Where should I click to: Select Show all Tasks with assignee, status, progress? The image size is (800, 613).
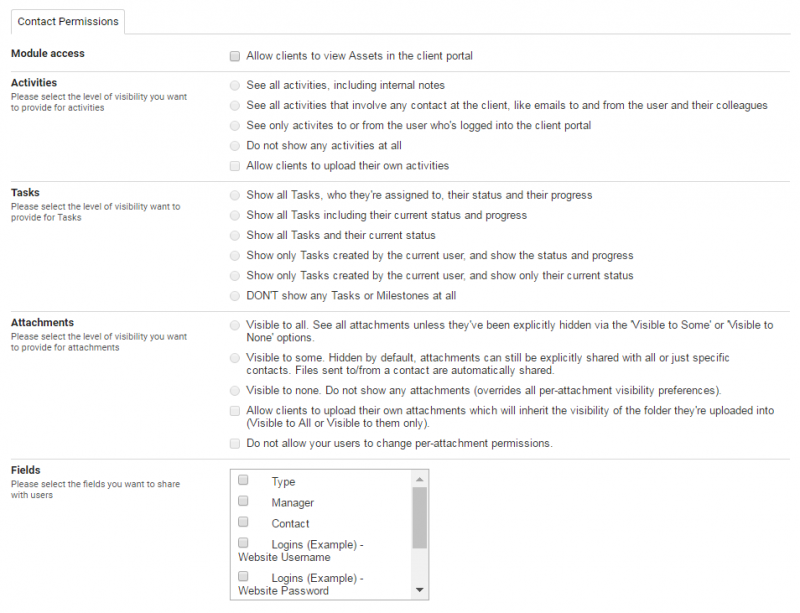[x=234, y=196]
